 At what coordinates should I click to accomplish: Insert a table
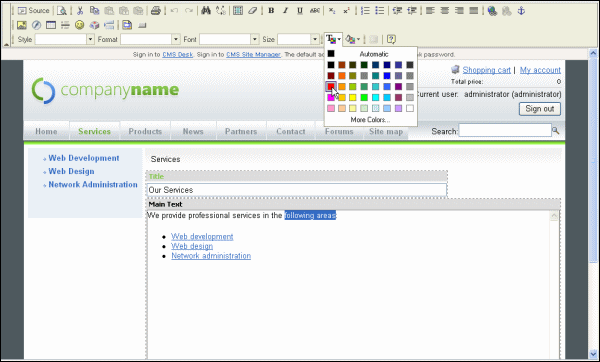point(51,25)
